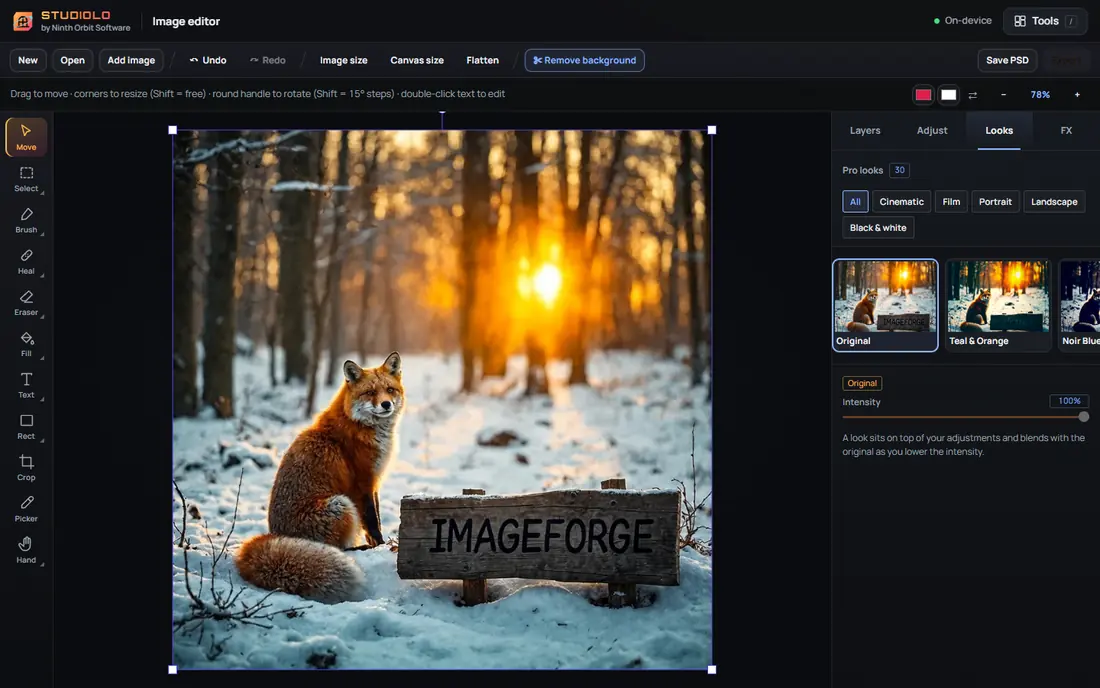Image resolution: width=1100 pixels, height=688 pixels.
Task: Click the Open button
Action: pos(72,60)
